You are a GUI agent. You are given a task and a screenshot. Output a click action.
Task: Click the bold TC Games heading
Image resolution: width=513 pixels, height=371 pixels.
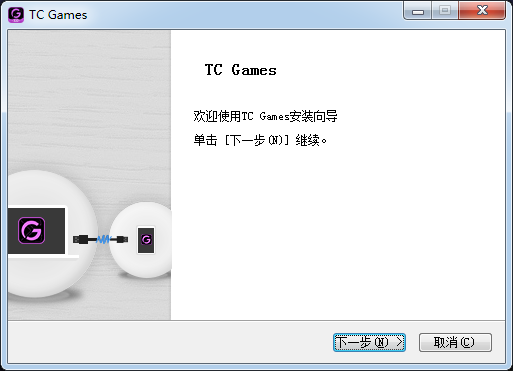pos(241,70)
